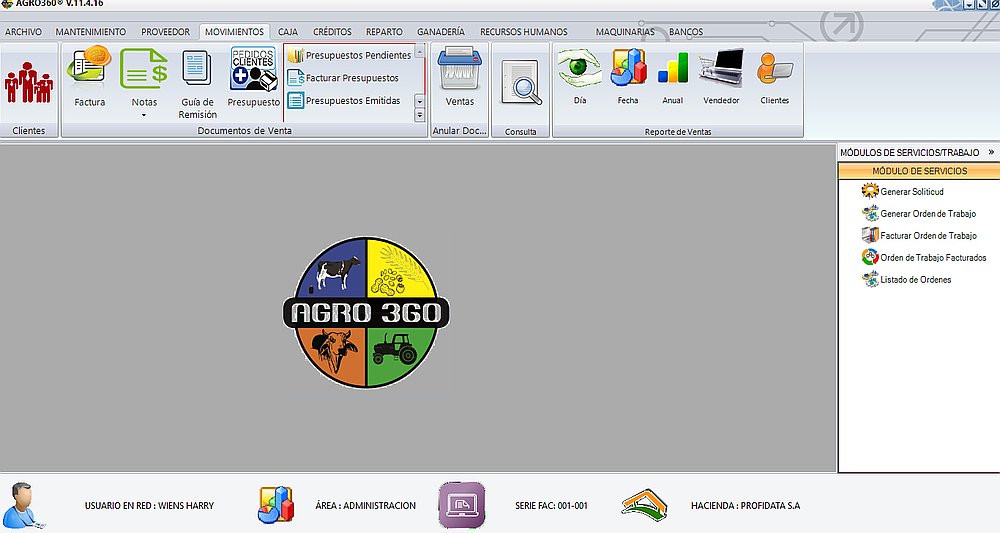The height and width of the screenshot is (533, 1000).
Task: Click MÓDULOS DE SERVICIOS/TRABAJO panel title
Action: pyautogui.click(x=909, y=152)
